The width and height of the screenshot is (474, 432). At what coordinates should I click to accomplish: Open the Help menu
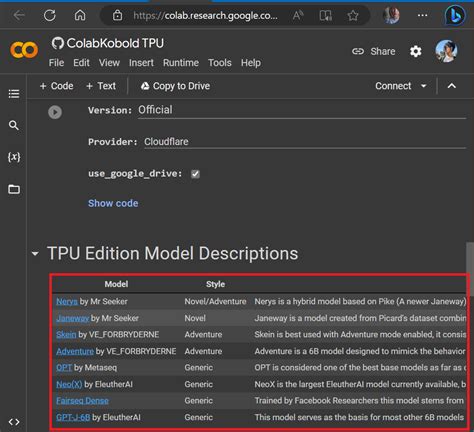point(251,63)
